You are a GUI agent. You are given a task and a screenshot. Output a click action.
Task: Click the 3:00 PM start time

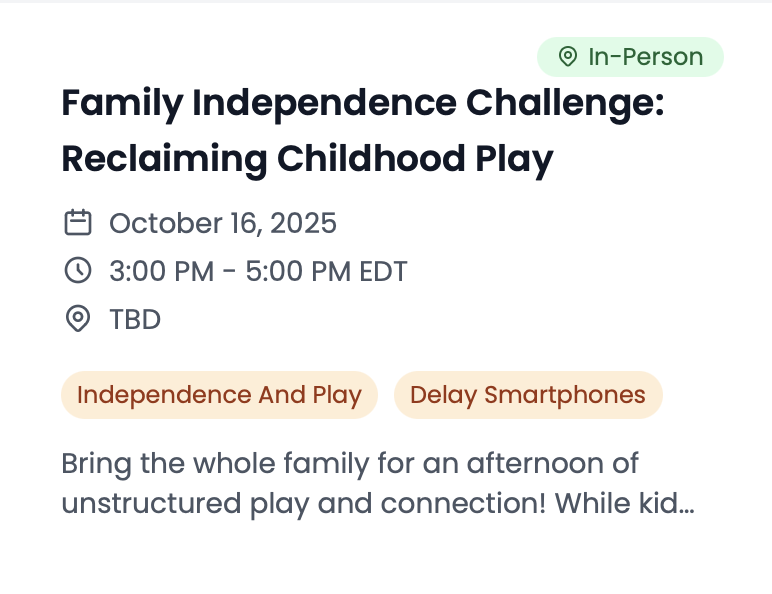coord(162,271)
